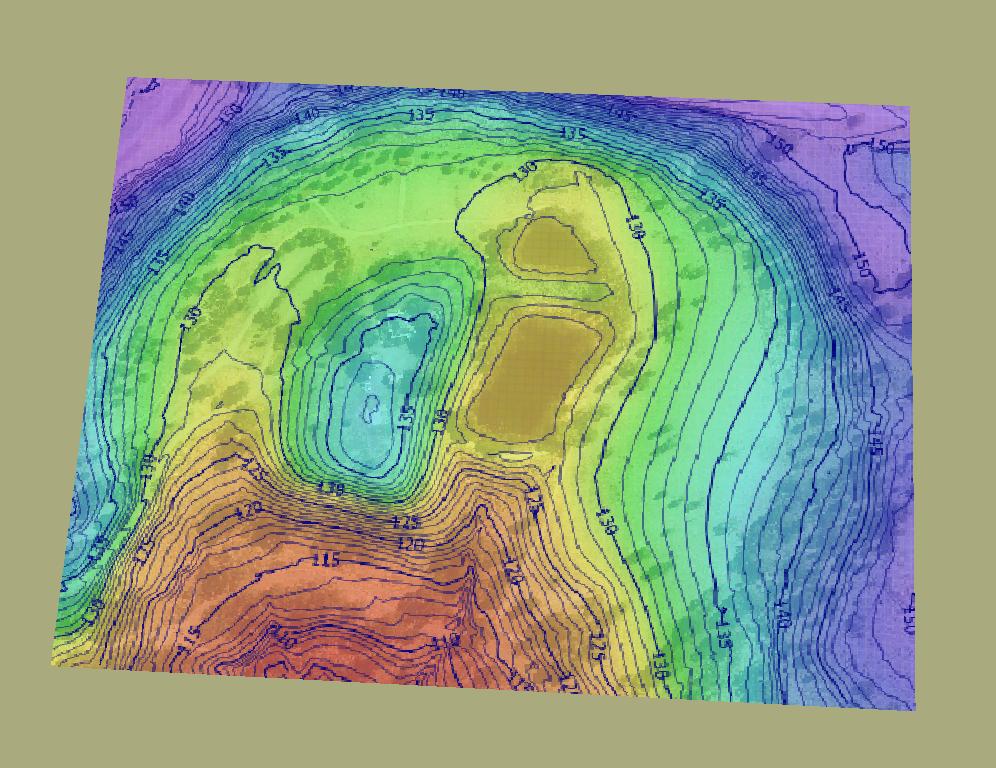The image size is (996, 768).
Task: Select the 130 label on the left slope
Action: [192, 318]
